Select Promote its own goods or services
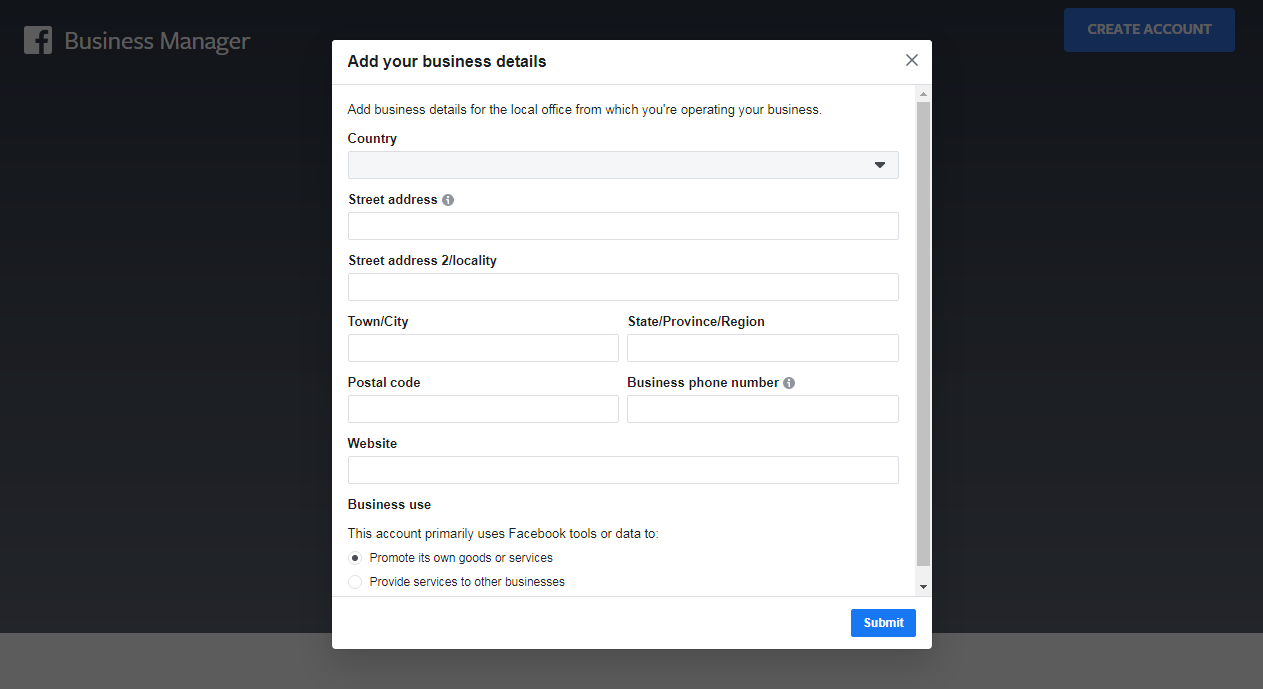This screenshot has height=689, width=1263. [x=355, y=558]
